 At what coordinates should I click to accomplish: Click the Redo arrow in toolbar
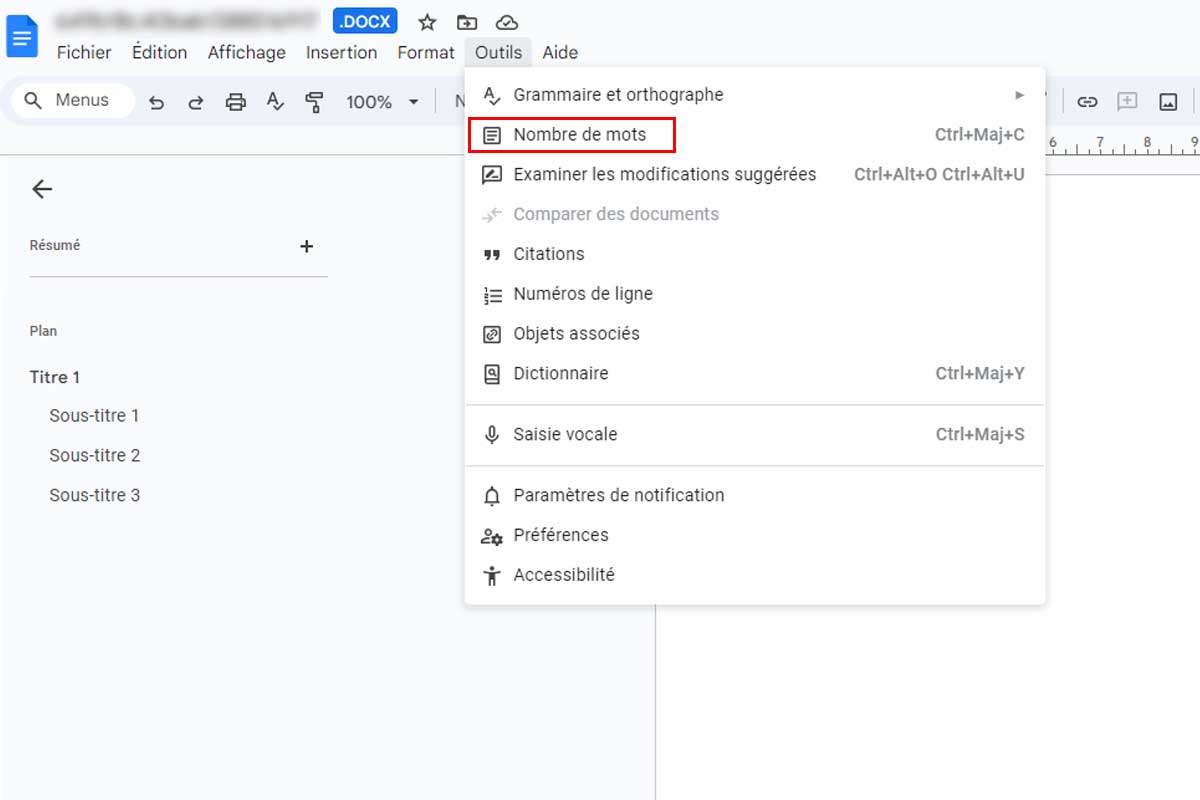196,102
